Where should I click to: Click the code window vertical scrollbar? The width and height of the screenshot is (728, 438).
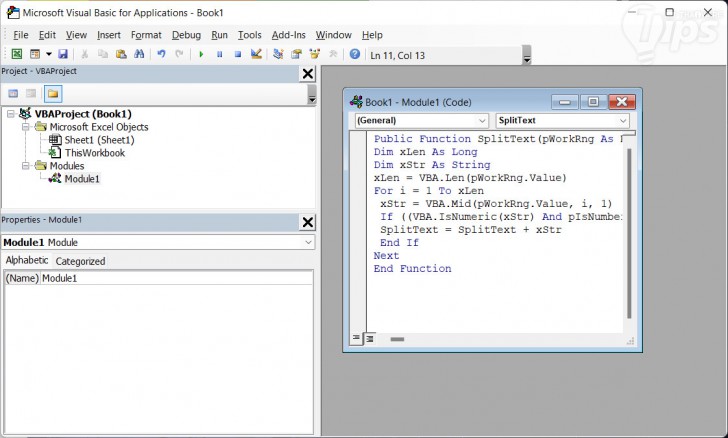click(629, 234)
